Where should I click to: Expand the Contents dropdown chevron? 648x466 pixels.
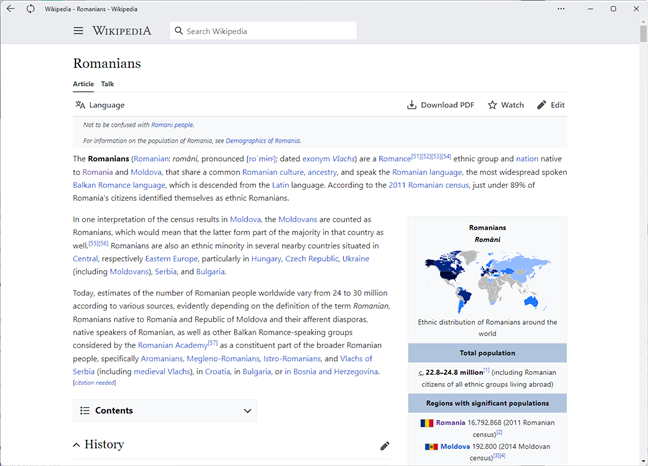click(247, 411)
